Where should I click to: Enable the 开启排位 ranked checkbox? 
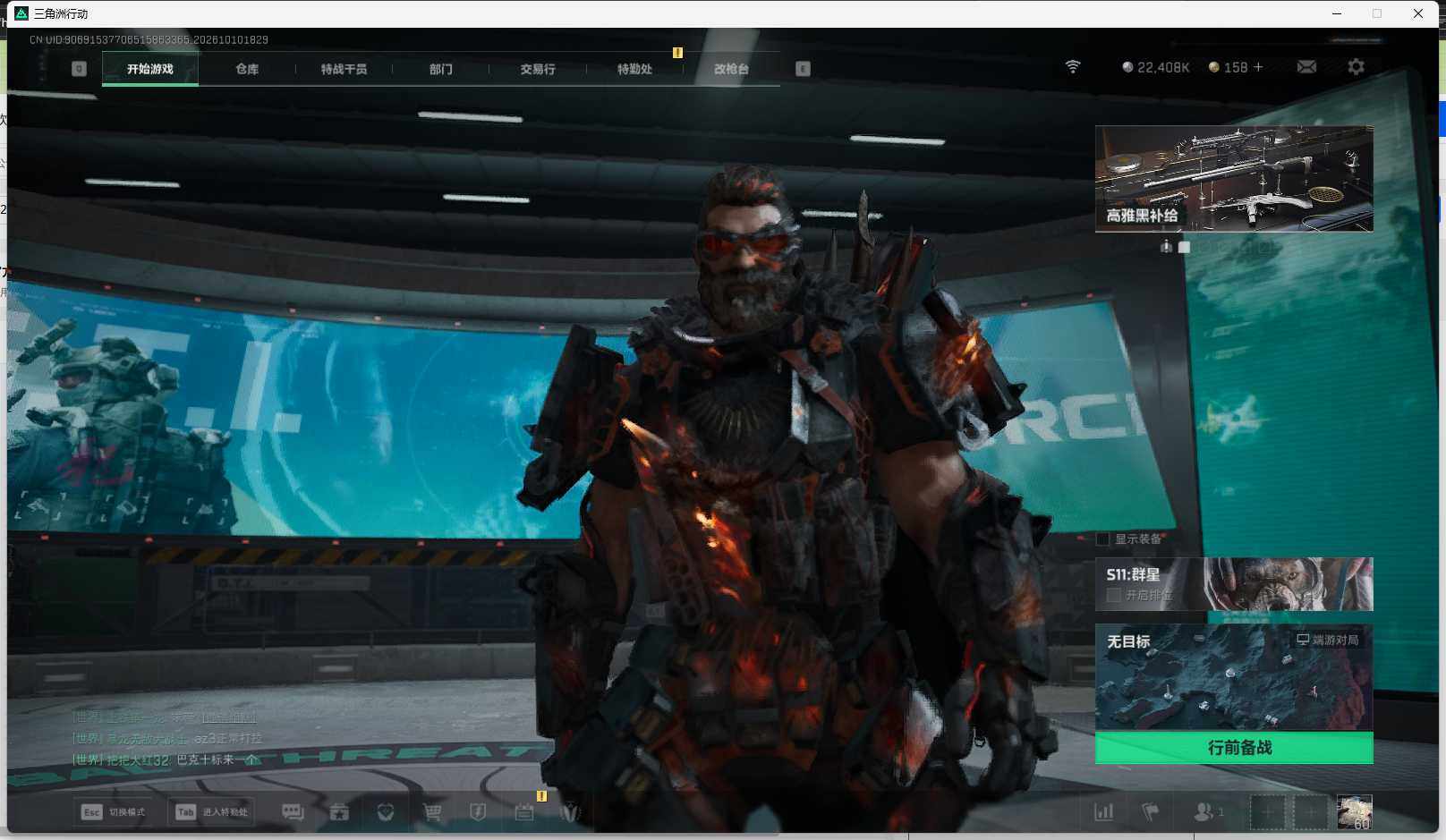[x=1114, y=595]
